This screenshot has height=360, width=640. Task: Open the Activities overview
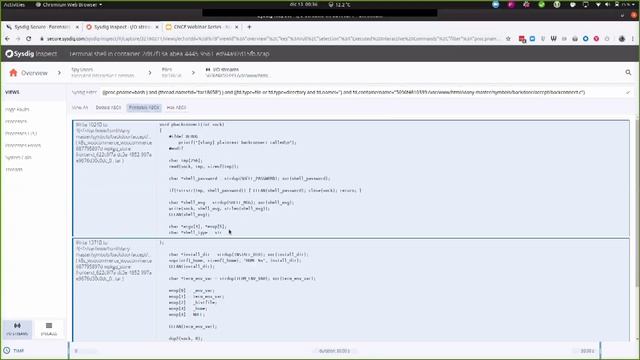[14, 4]
